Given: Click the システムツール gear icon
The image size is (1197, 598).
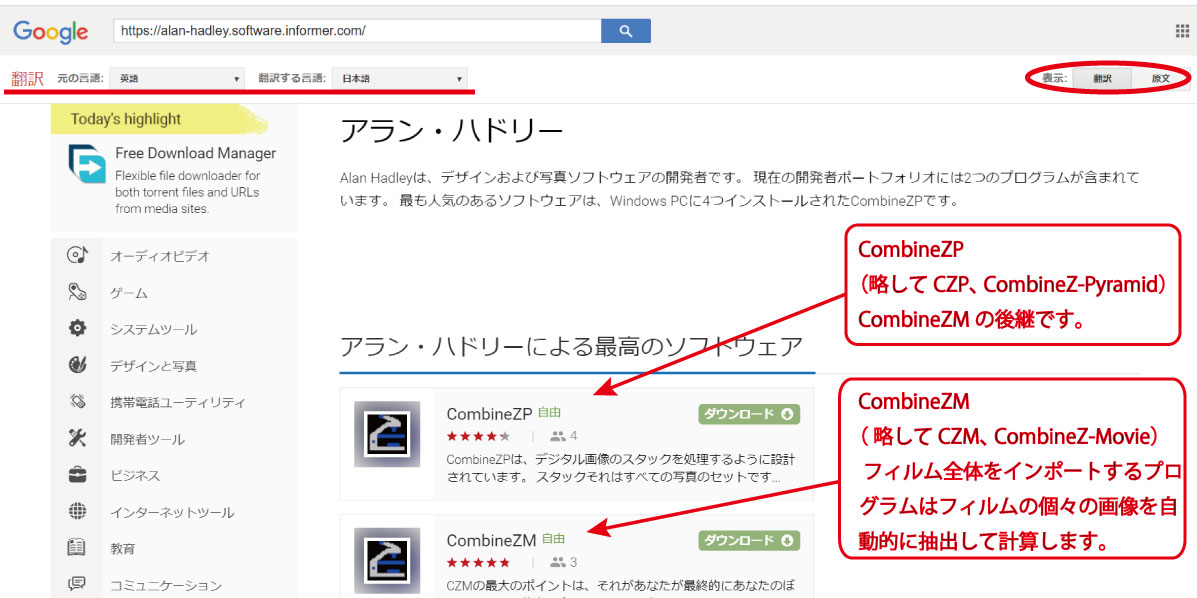Looking at the screenshot, I should tap(77, 329).
